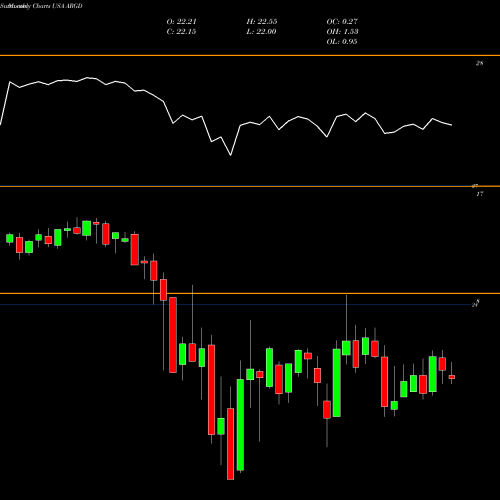The image size is (500, 500).
Task: Click the OC: 0.27 statistic
Action: click(x=342, y=22)
